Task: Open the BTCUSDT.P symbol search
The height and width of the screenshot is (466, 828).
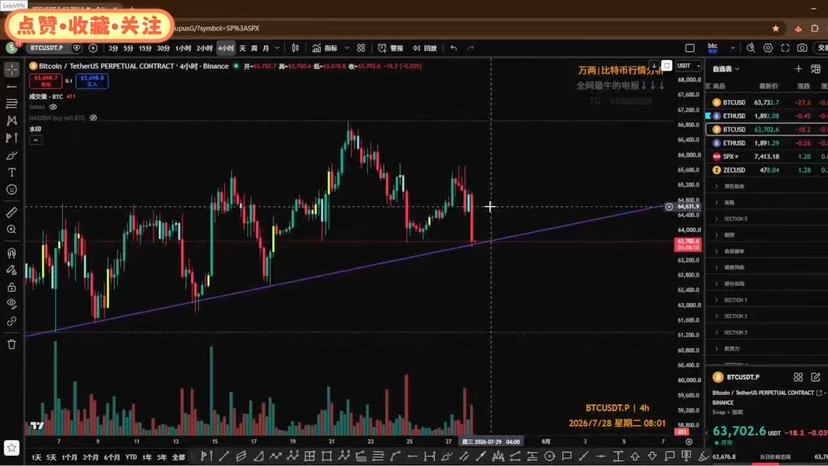Action: [46, 48]
